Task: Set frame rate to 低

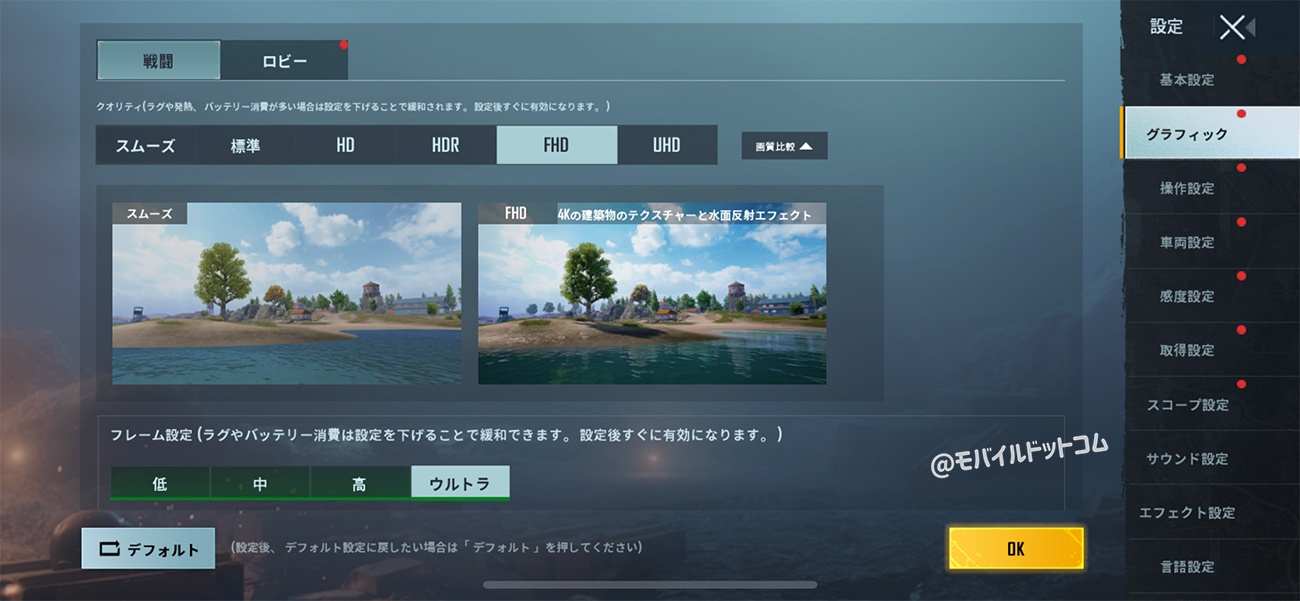Action: 160,483
